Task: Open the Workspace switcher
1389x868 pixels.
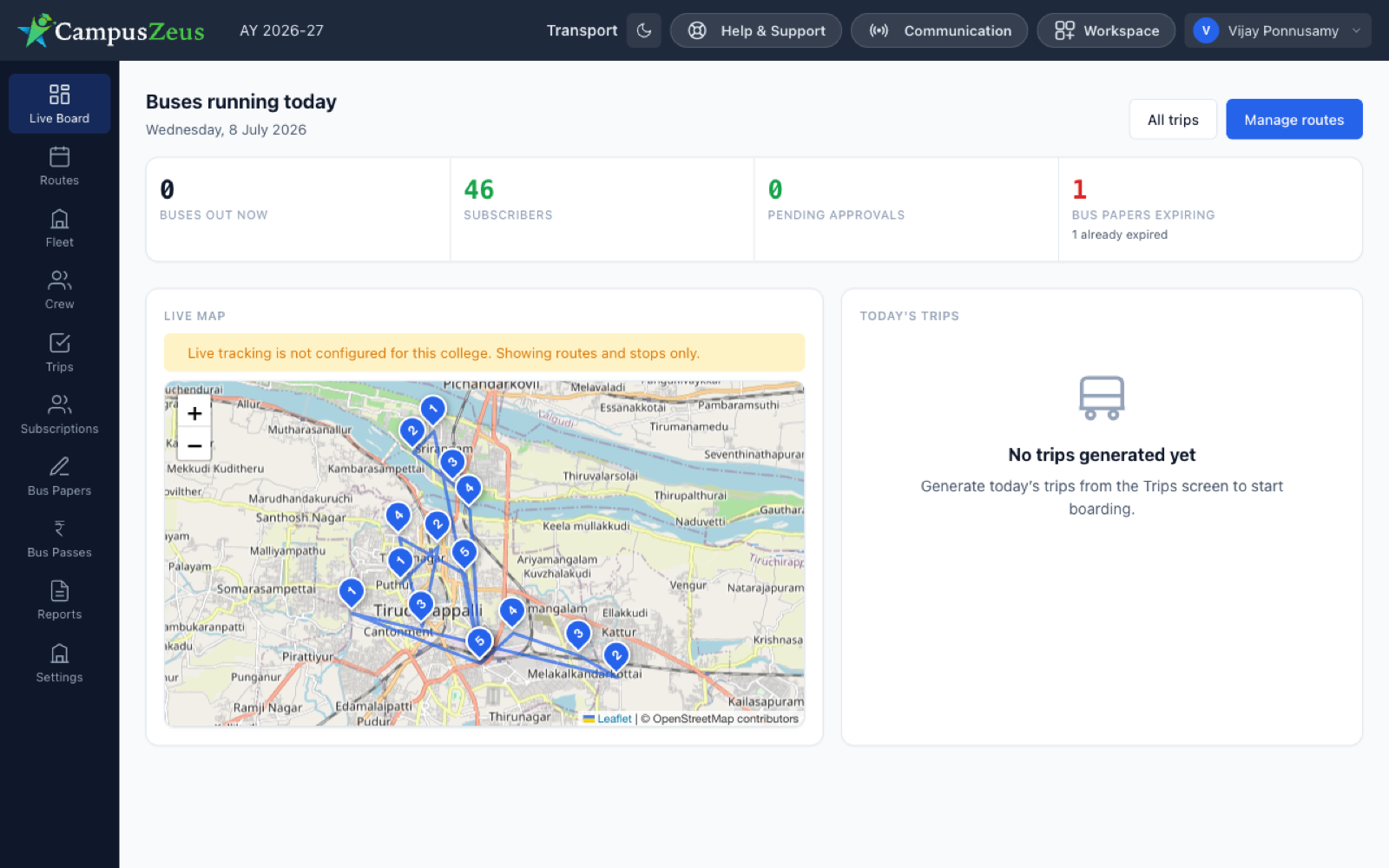Action: [1106, 30]
